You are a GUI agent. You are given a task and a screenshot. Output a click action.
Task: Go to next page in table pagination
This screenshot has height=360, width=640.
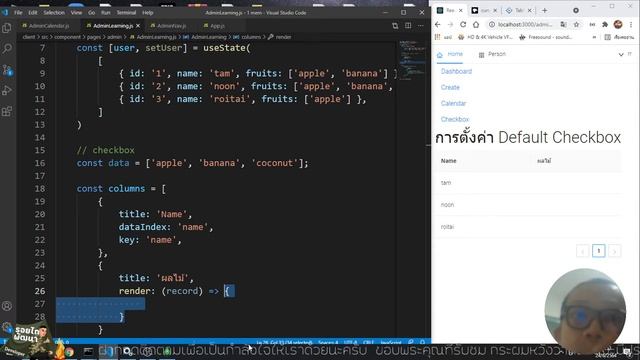[x=614, y=251]
